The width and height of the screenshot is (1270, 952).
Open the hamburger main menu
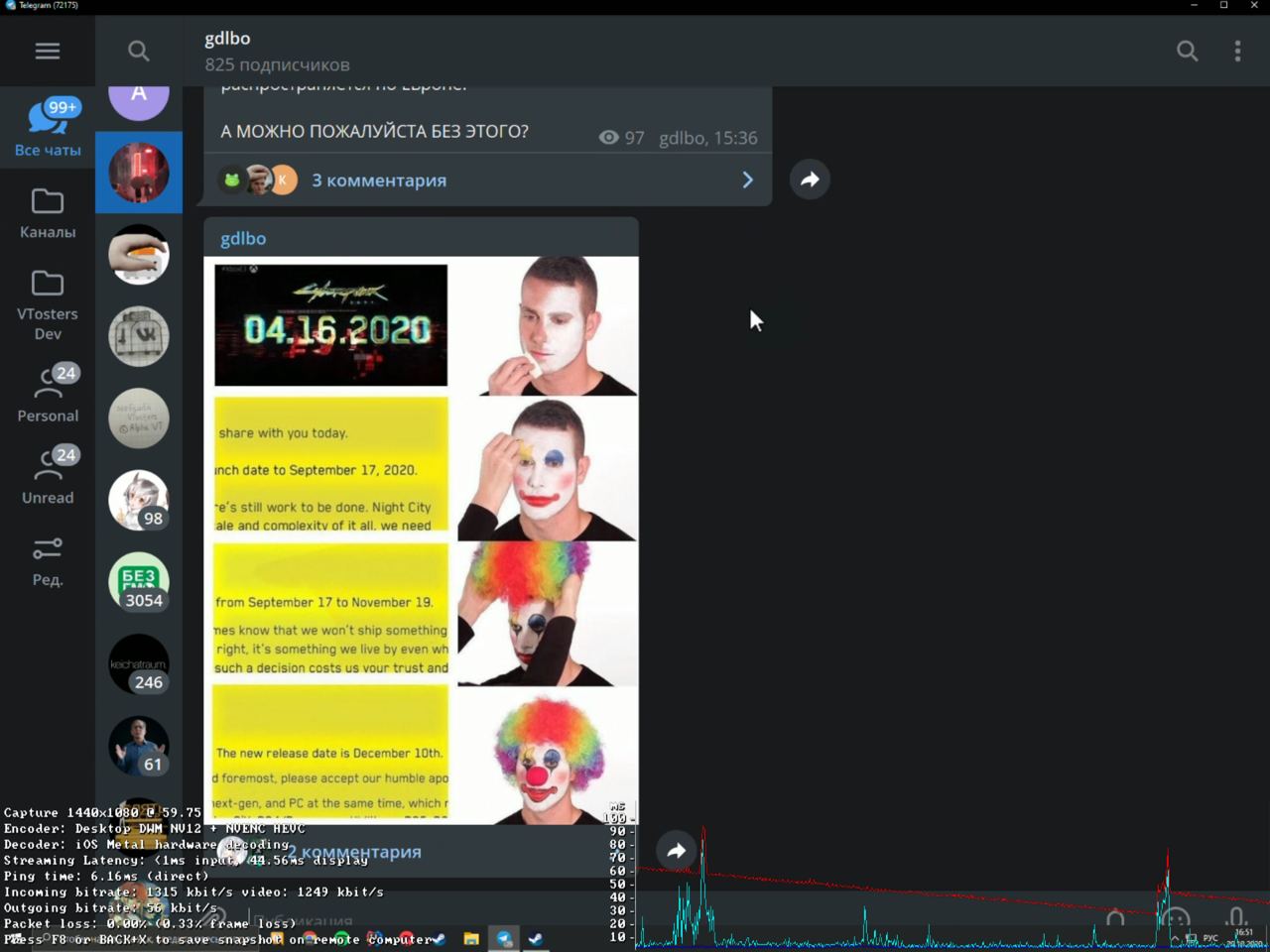pos(48,51)
